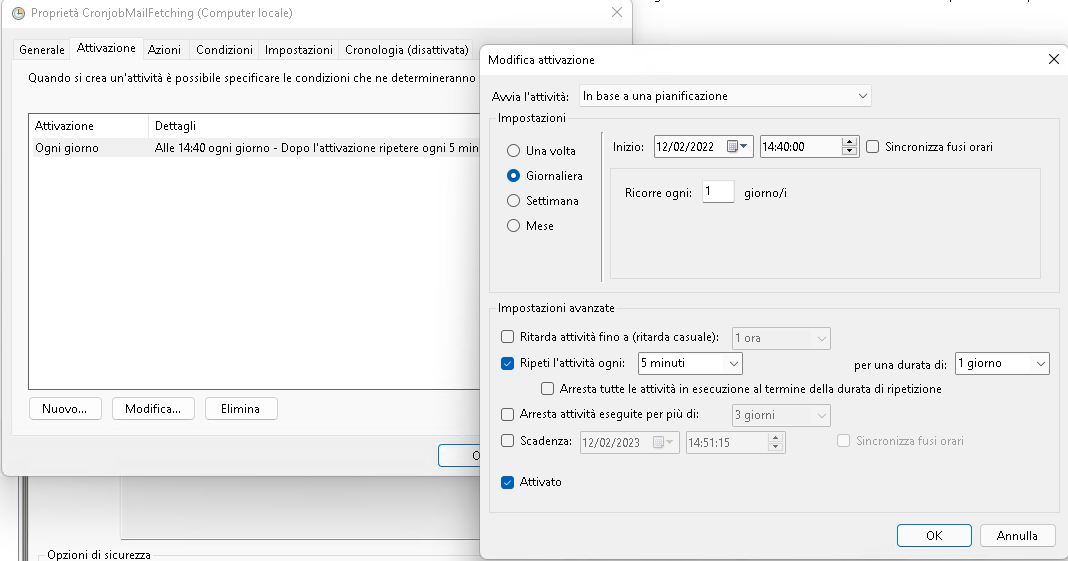
Task: Select the Una volta radio option
Action: (514, 151)
